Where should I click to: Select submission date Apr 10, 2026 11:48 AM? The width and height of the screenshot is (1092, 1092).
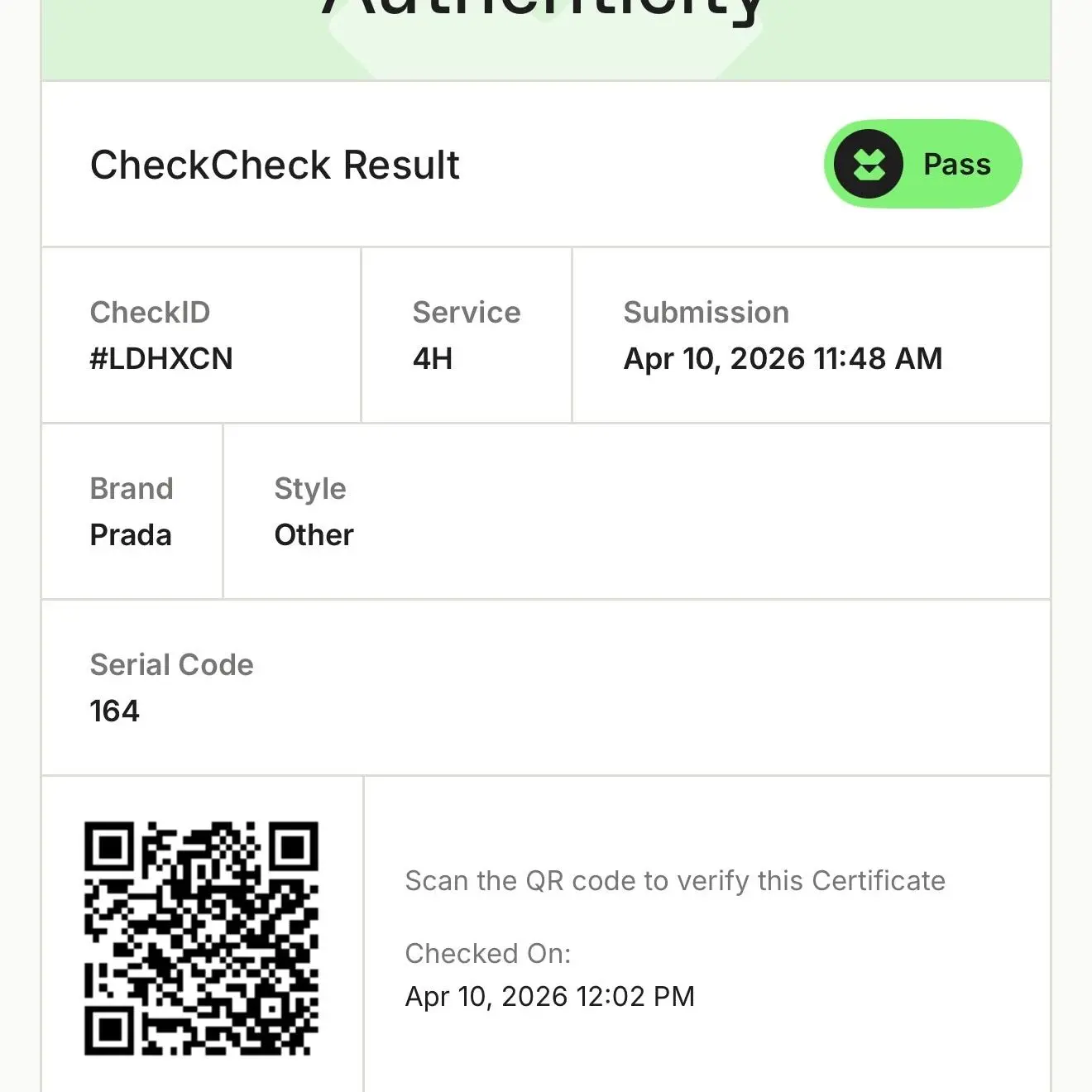tap(783, 359)
